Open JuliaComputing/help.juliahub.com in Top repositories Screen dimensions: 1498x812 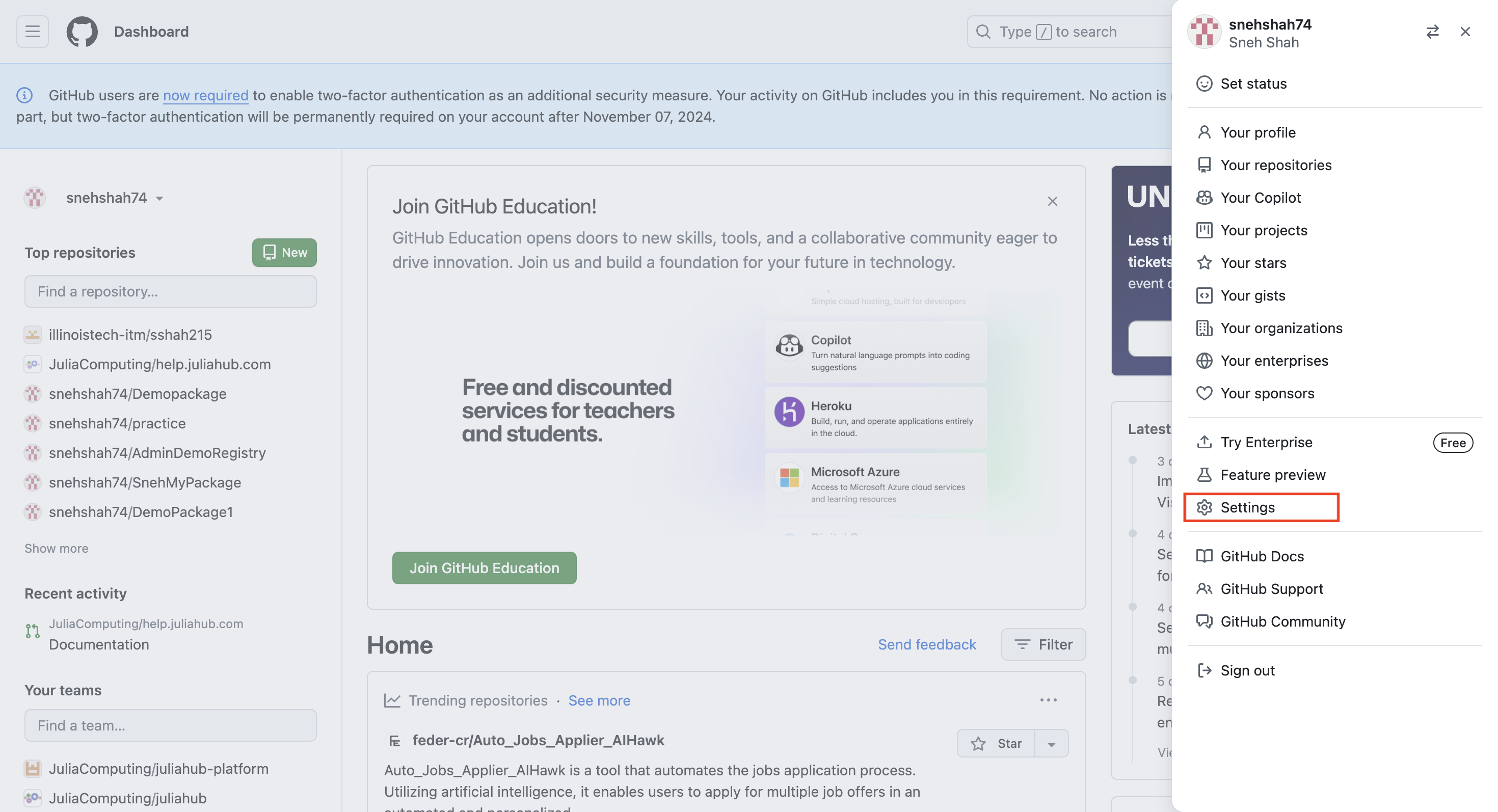[x=160, y=364]
